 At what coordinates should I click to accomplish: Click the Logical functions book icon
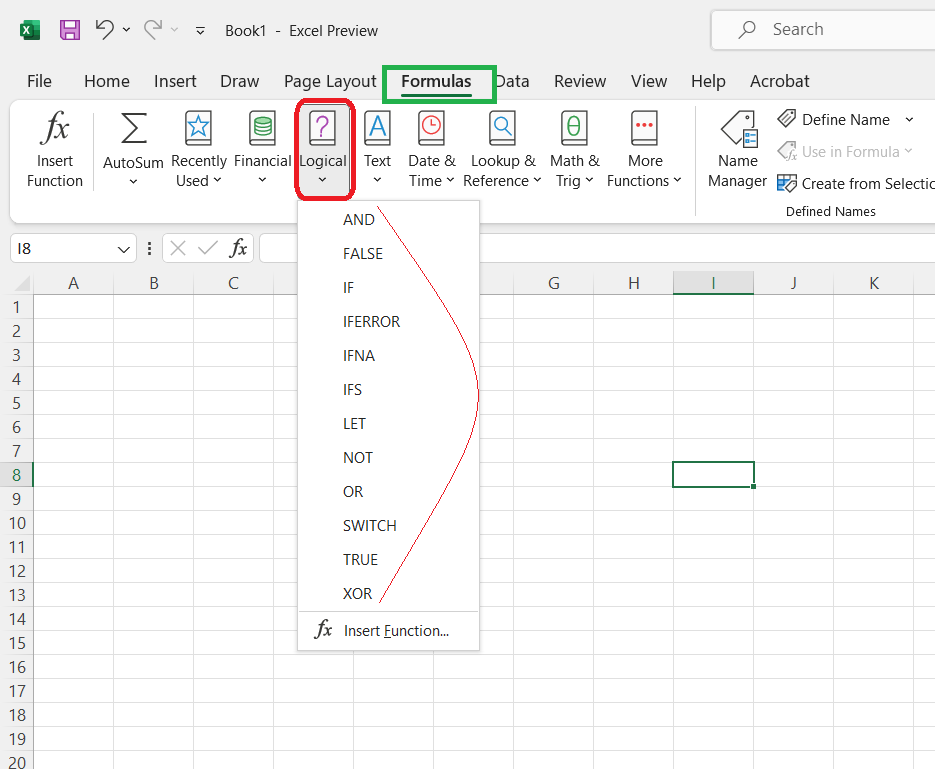[x=322, y=128]
